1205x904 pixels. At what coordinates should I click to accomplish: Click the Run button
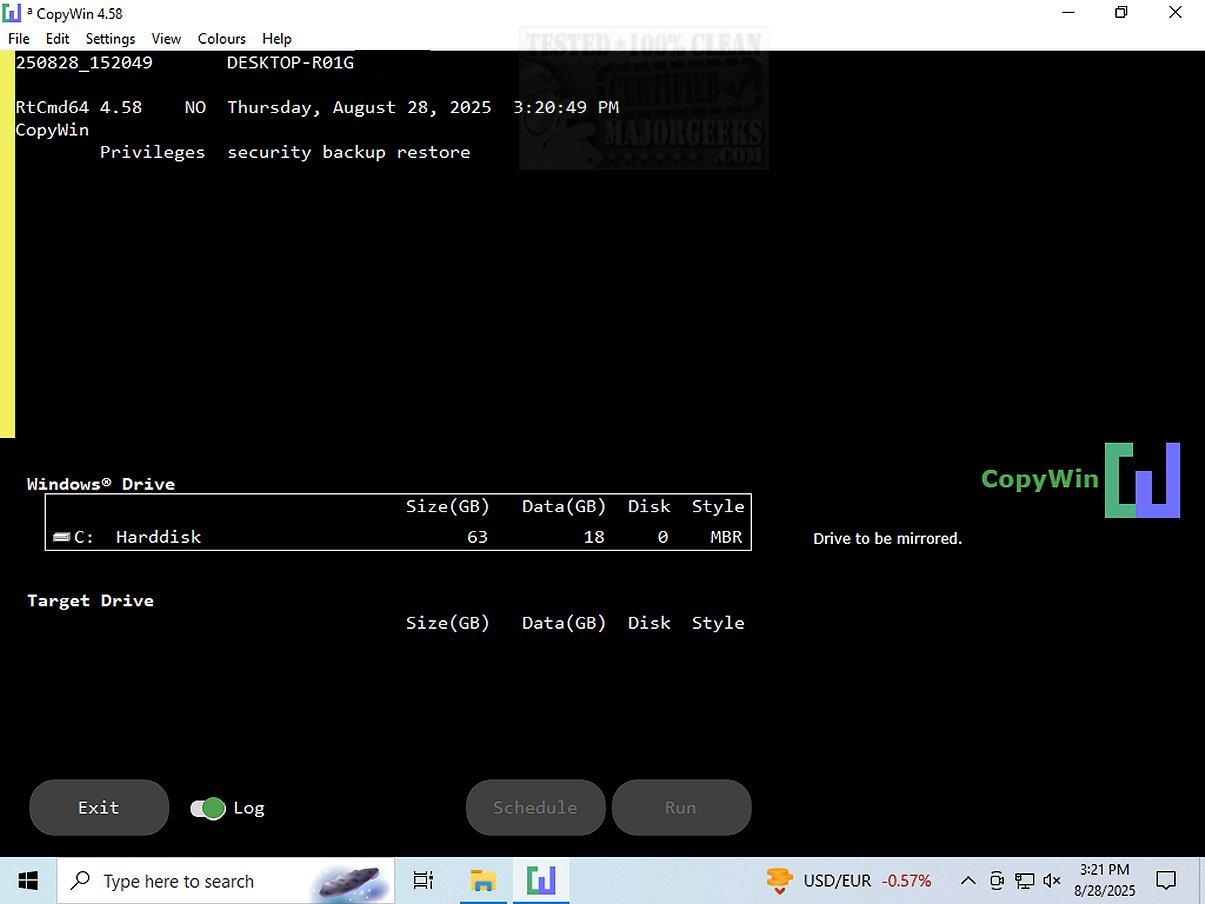point(681,808)
